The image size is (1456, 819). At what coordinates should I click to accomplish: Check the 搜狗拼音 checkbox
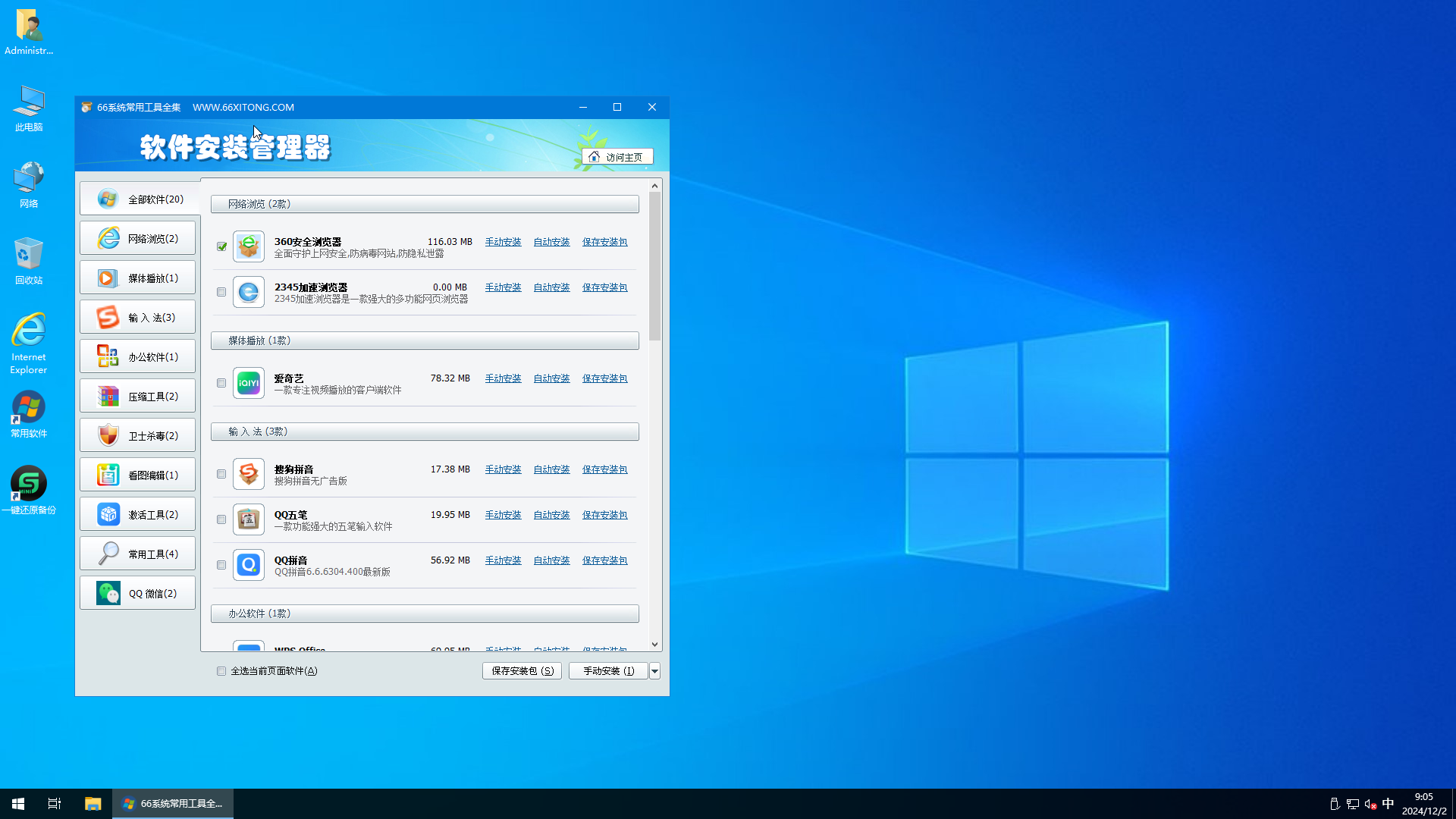(x=221, y=474)
